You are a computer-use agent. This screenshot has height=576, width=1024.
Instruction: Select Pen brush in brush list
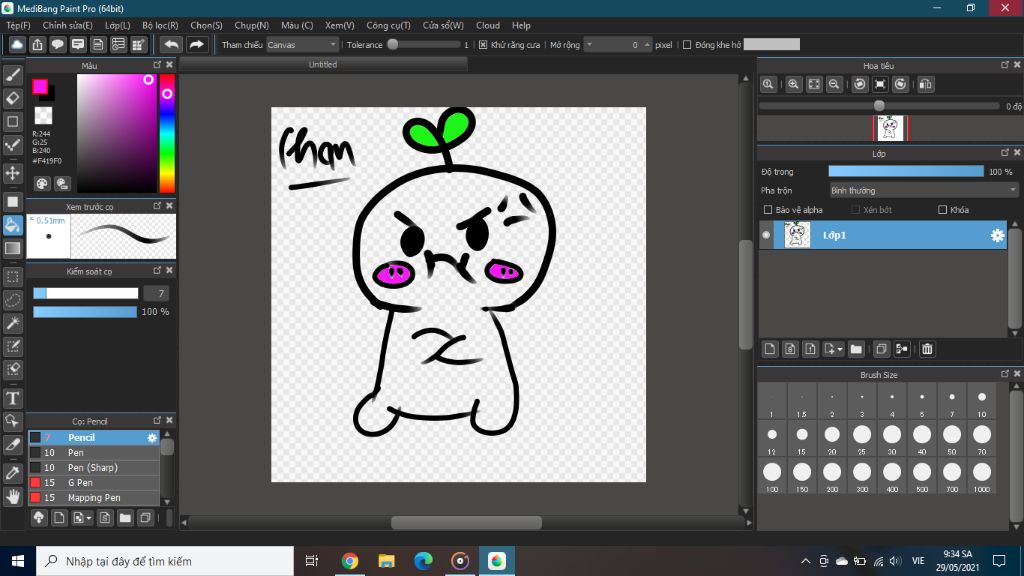pyautogui.click(x=93, y=453)
